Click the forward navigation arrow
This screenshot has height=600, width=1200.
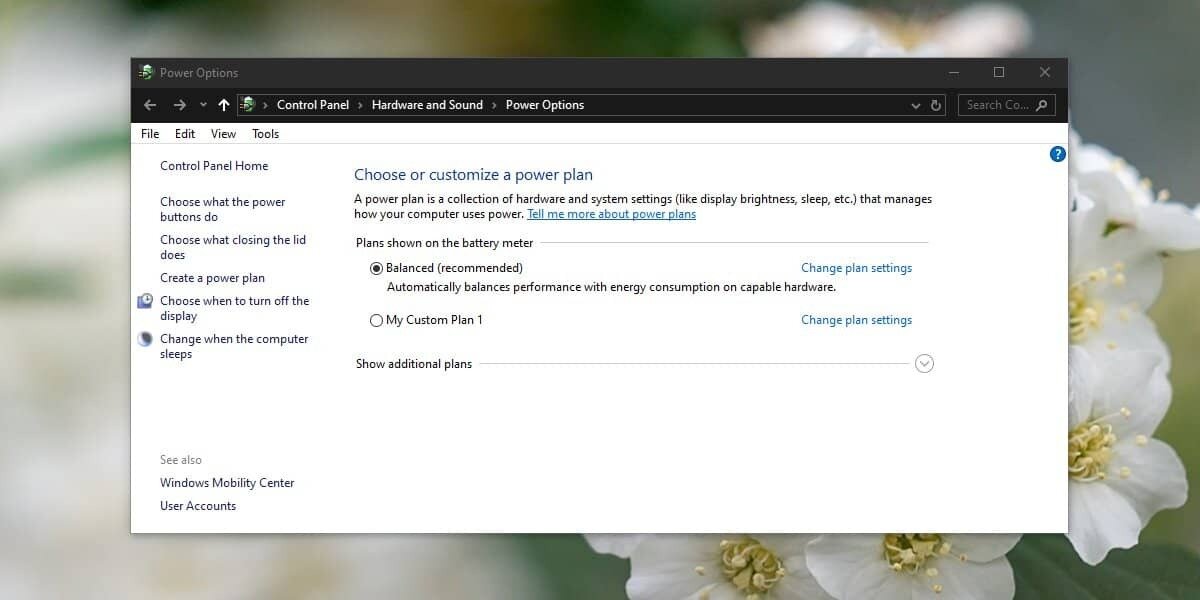(179, 105)
